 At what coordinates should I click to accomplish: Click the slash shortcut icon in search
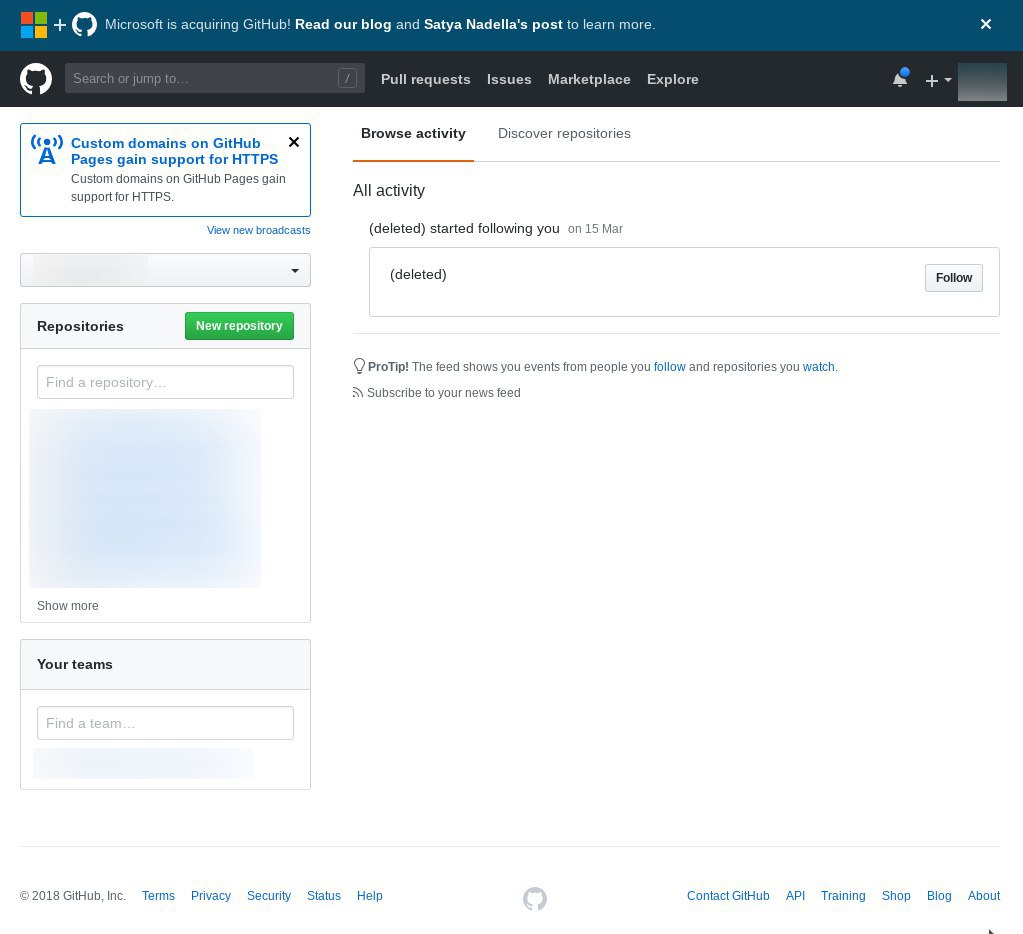point(347,79)
